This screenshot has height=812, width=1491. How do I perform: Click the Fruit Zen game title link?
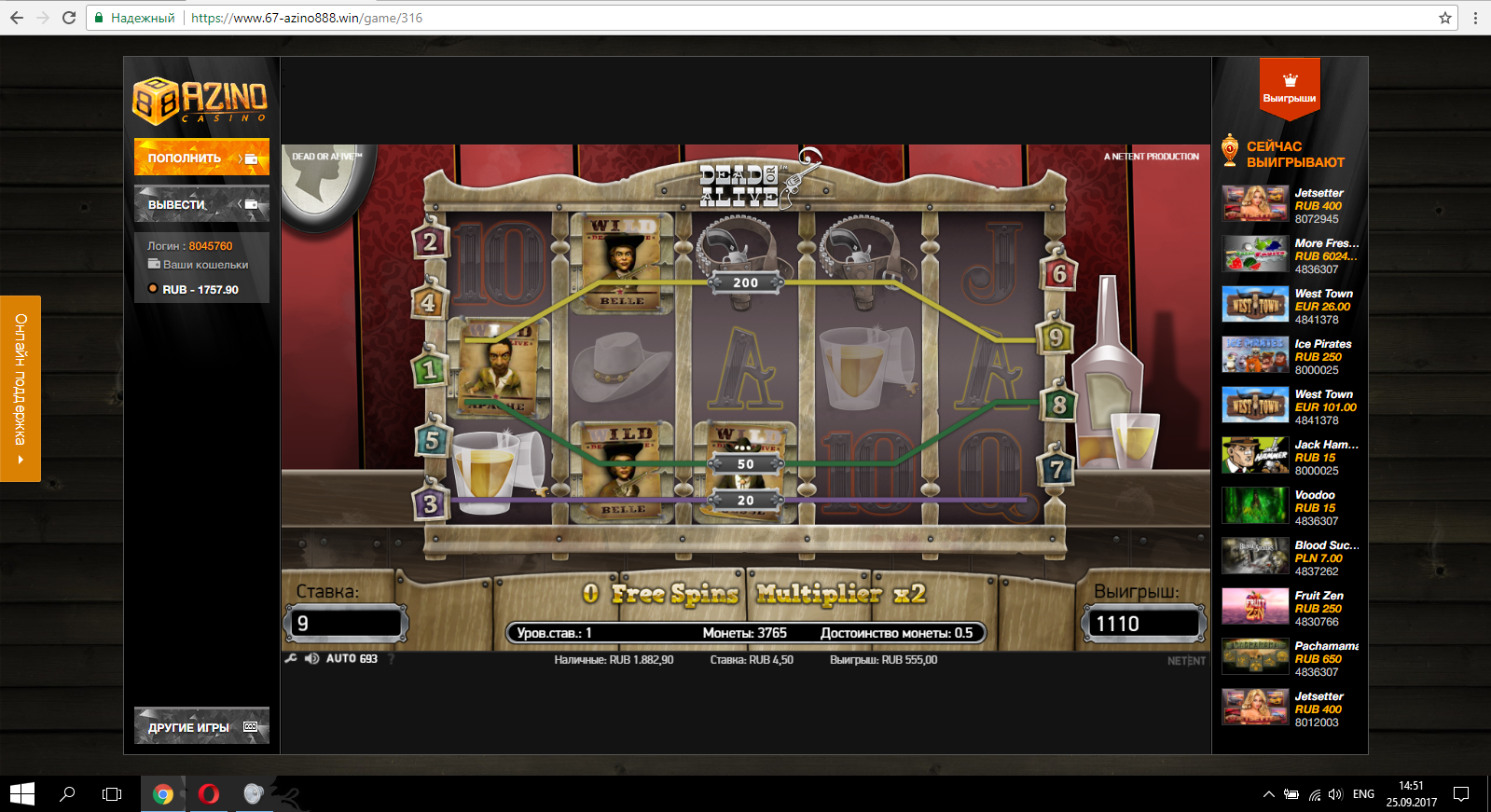click(x=1319, y=596)
